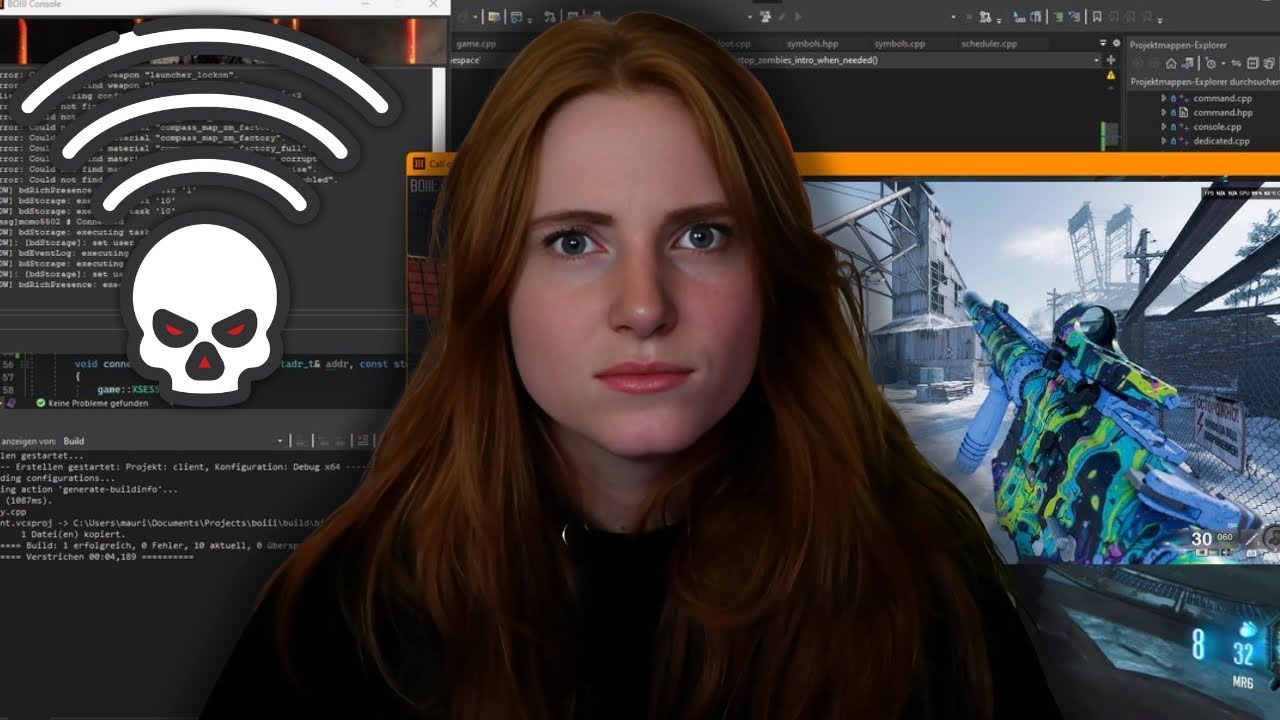Expand the command.hpp tree node
This screenshot has width=1280, height=720.
point(1163,113)
